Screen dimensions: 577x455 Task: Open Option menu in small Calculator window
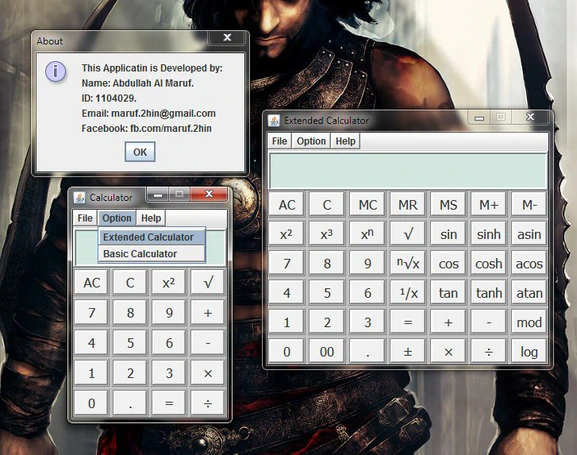coord(117,218)
